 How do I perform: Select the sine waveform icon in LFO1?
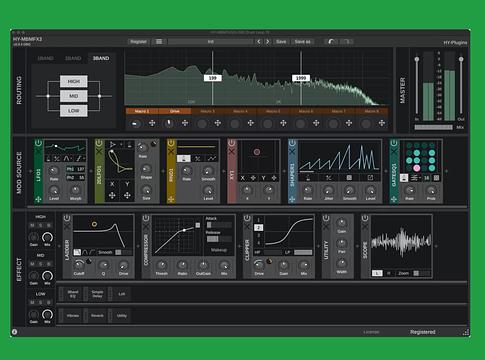[66, 159]
